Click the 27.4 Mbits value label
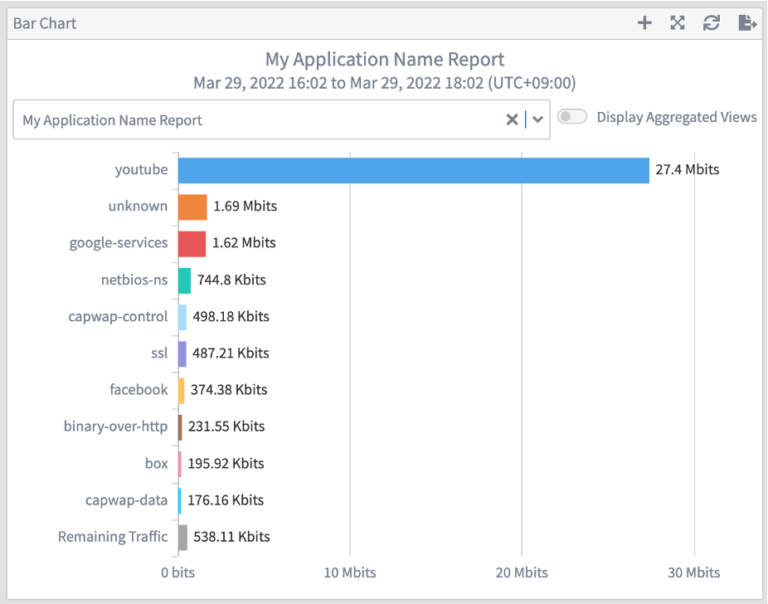 click(687, 170)
